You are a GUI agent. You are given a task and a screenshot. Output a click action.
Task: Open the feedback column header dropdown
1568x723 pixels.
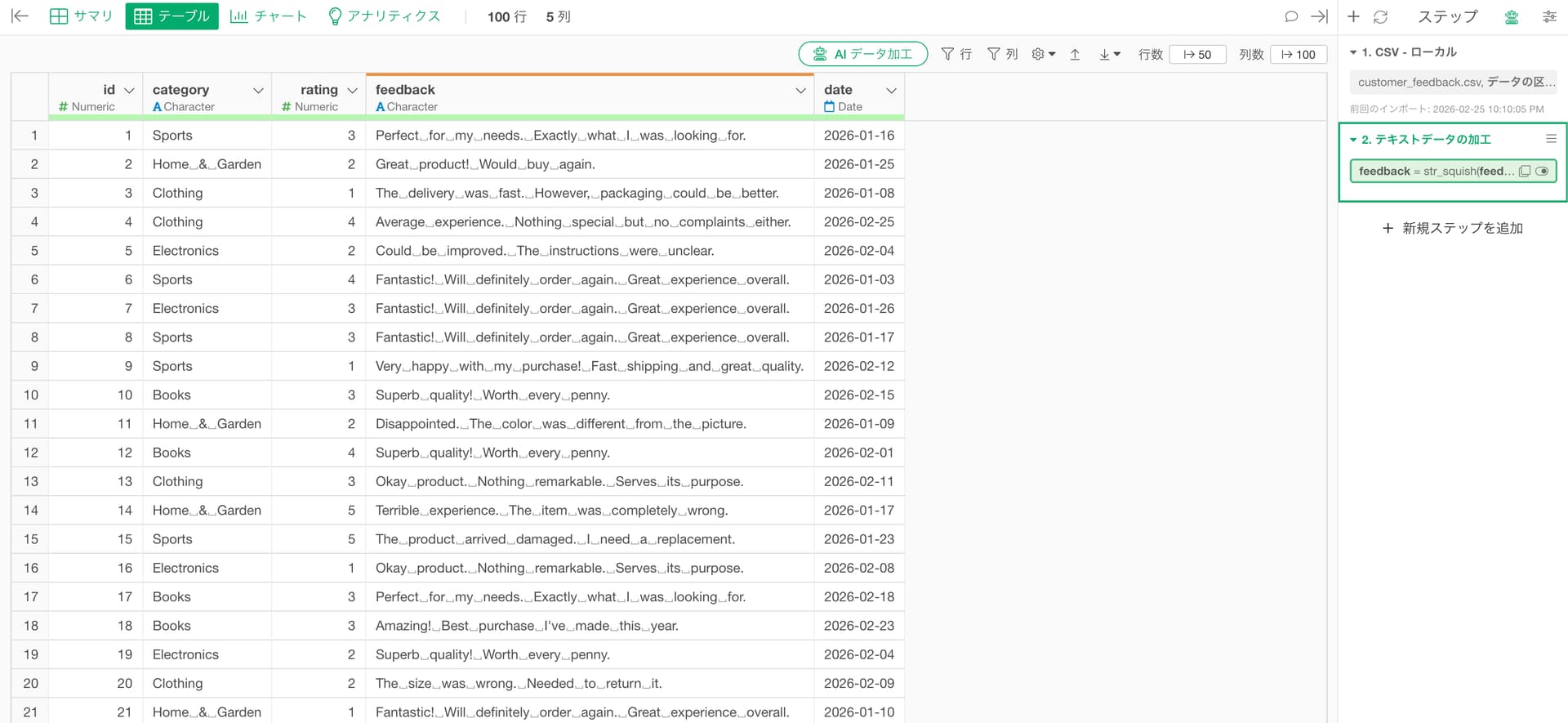pos(800,91)
